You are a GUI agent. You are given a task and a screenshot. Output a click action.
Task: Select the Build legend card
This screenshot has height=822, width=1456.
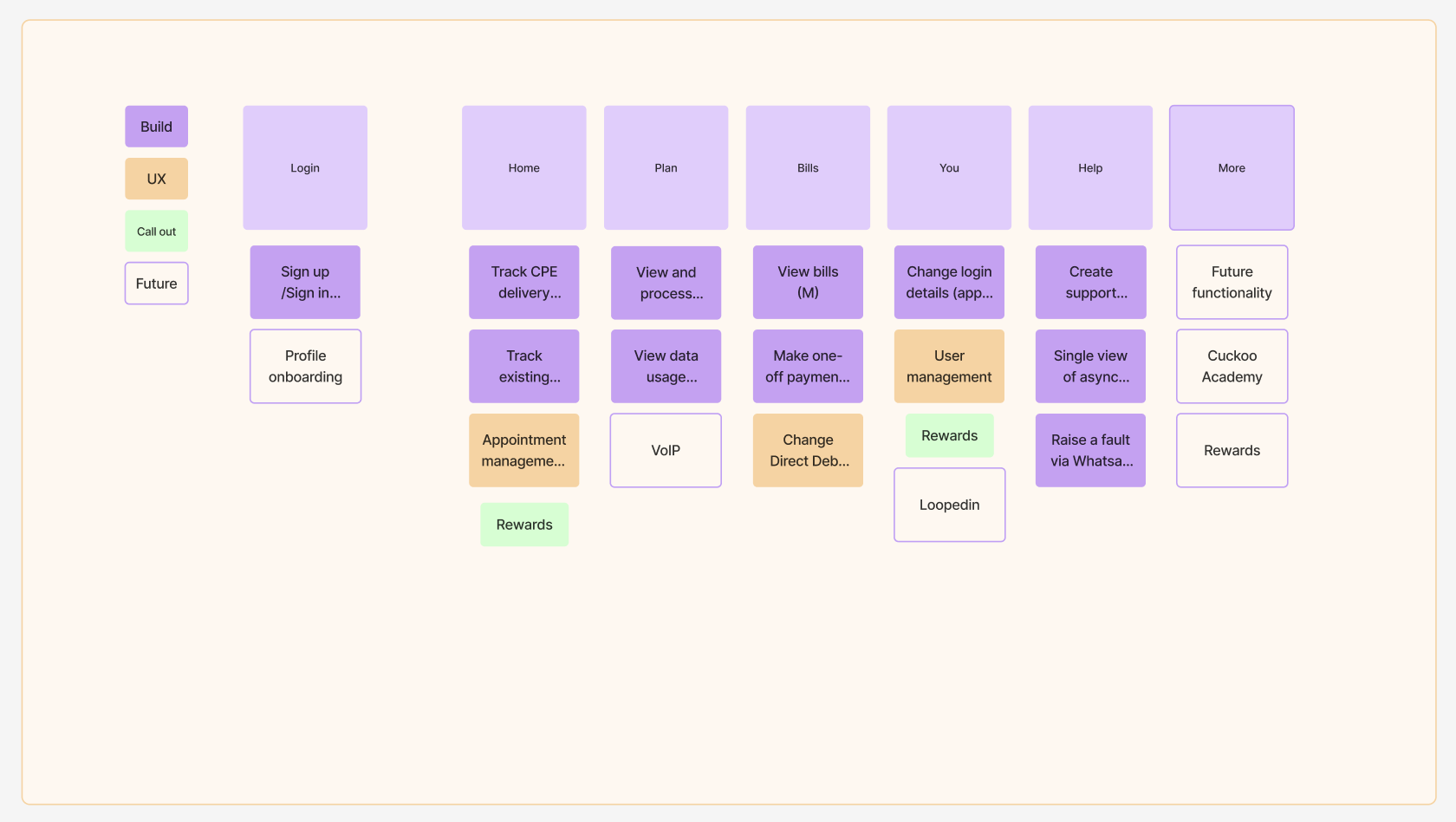pos(156,127)
